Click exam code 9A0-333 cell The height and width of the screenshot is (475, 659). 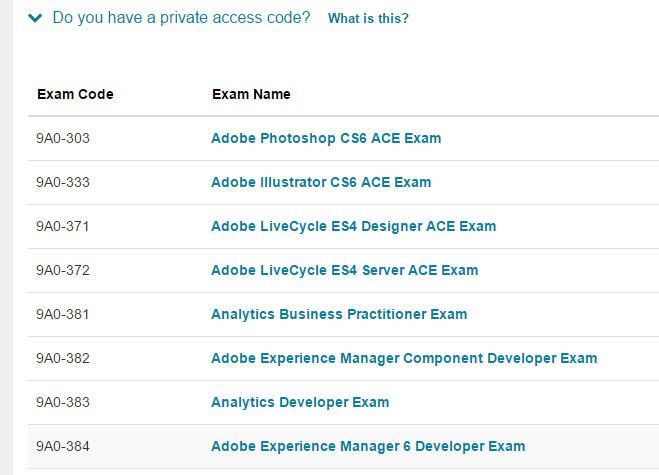click(63, 182)
